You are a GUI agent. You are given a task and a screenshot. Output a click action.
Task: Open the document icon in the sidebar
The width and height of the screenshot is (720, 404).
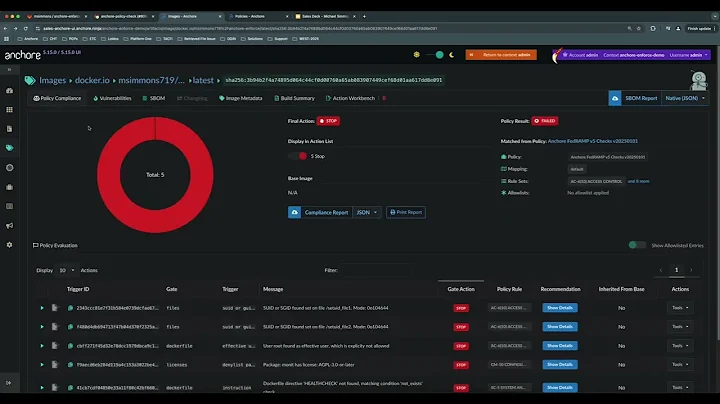(9, 129)
